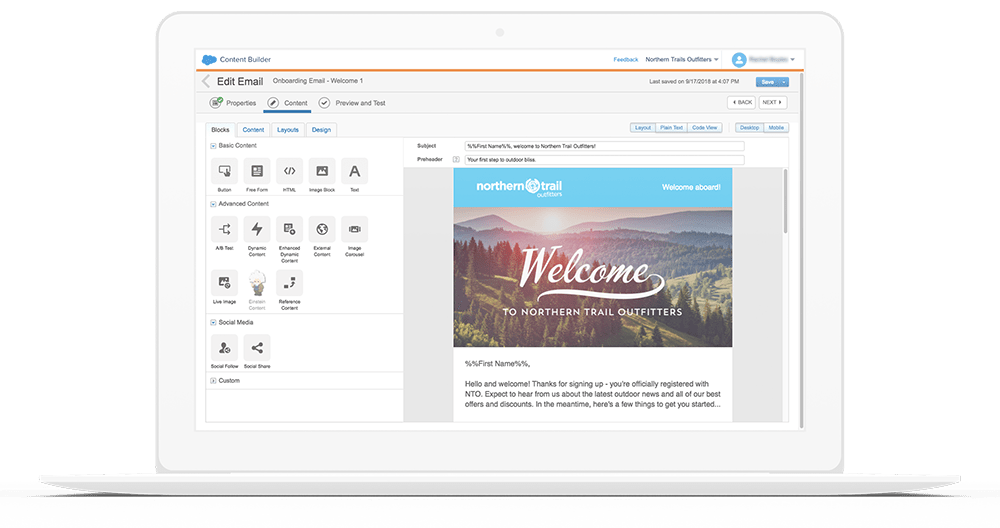Image resolution: width=1000 pixels, height=528 pixels.
Task: Click the 'Last saved on' timestamp
Action: tap(694, 82)
